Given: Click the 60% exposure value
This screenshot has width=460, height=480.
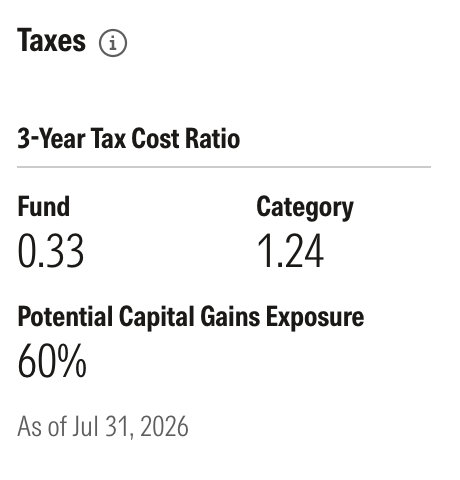Looking at the screenshot, I should [52, 361].
